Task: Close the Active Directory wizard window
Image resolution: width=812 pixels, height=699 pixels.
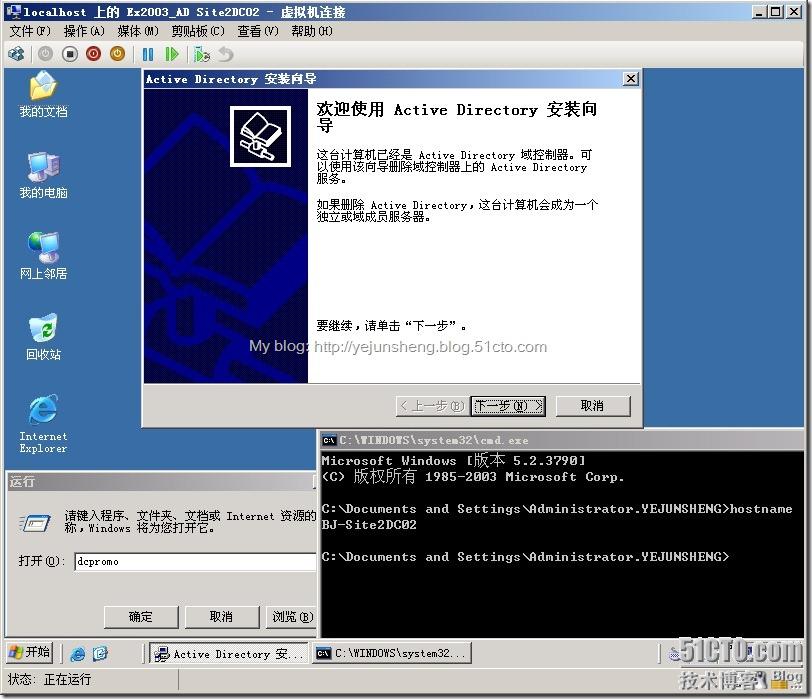Action: tap(631, 79)
